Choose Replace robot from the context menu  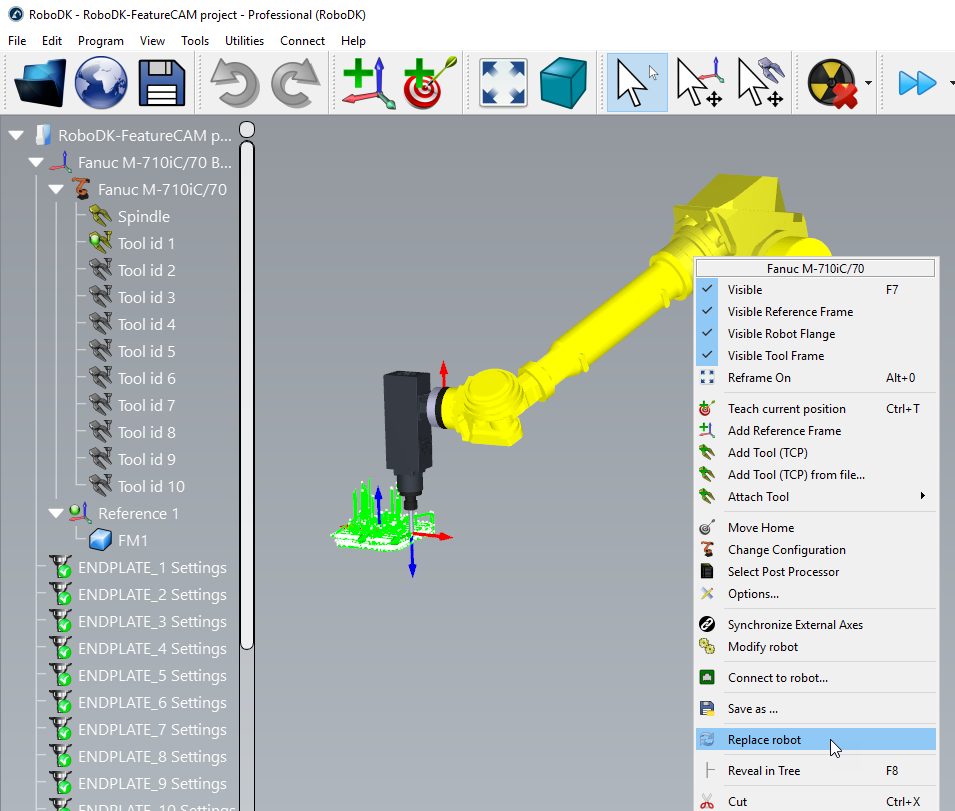(764, 739)
